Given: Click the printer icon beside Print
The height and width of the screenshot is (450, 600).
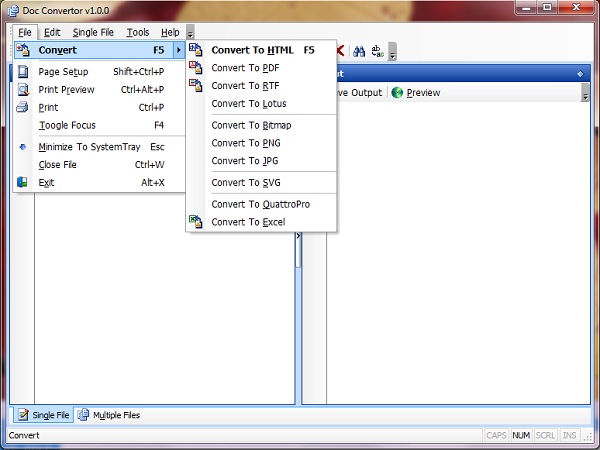Looking at the screenshot, I should (22, 107).
